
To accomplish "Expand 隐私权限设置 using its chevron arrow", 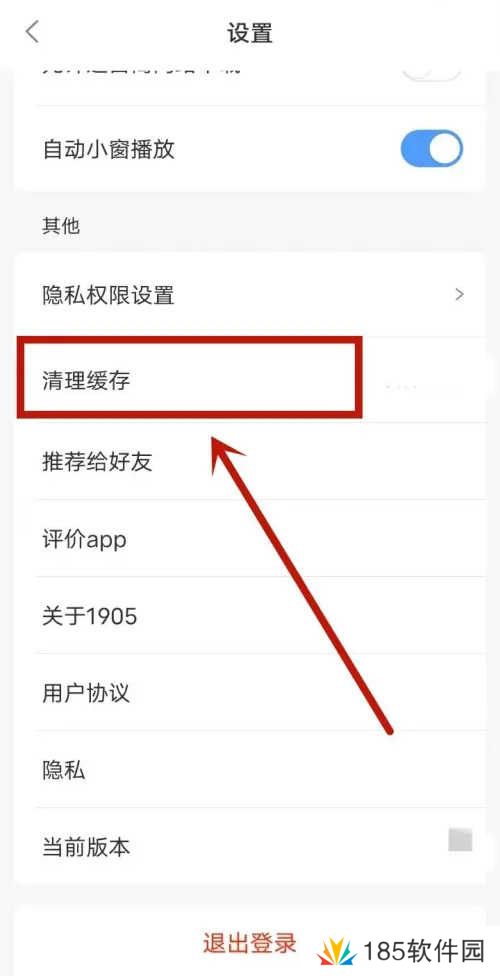I will 460,294.
